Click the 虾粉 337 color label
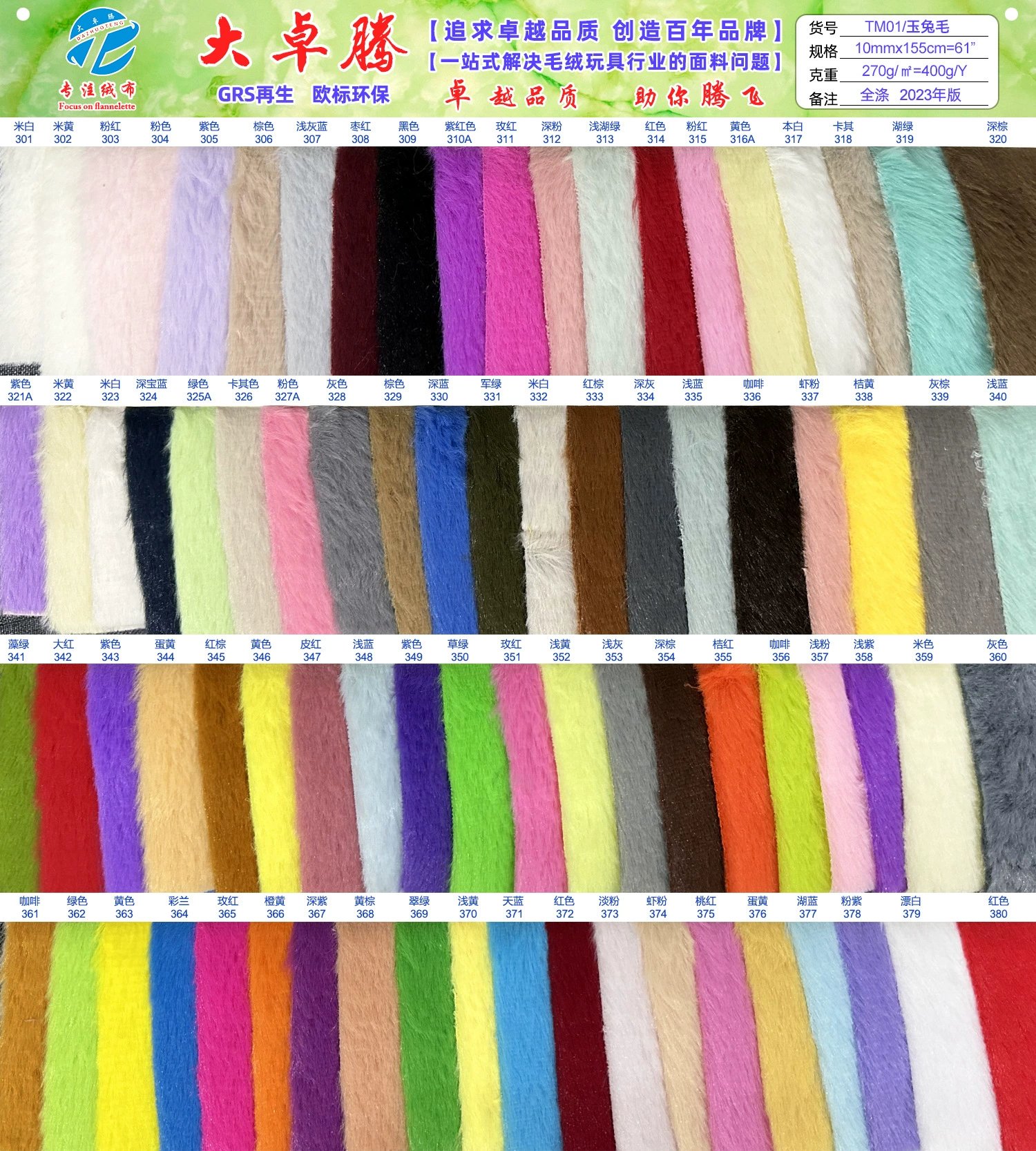 (810, 390)
